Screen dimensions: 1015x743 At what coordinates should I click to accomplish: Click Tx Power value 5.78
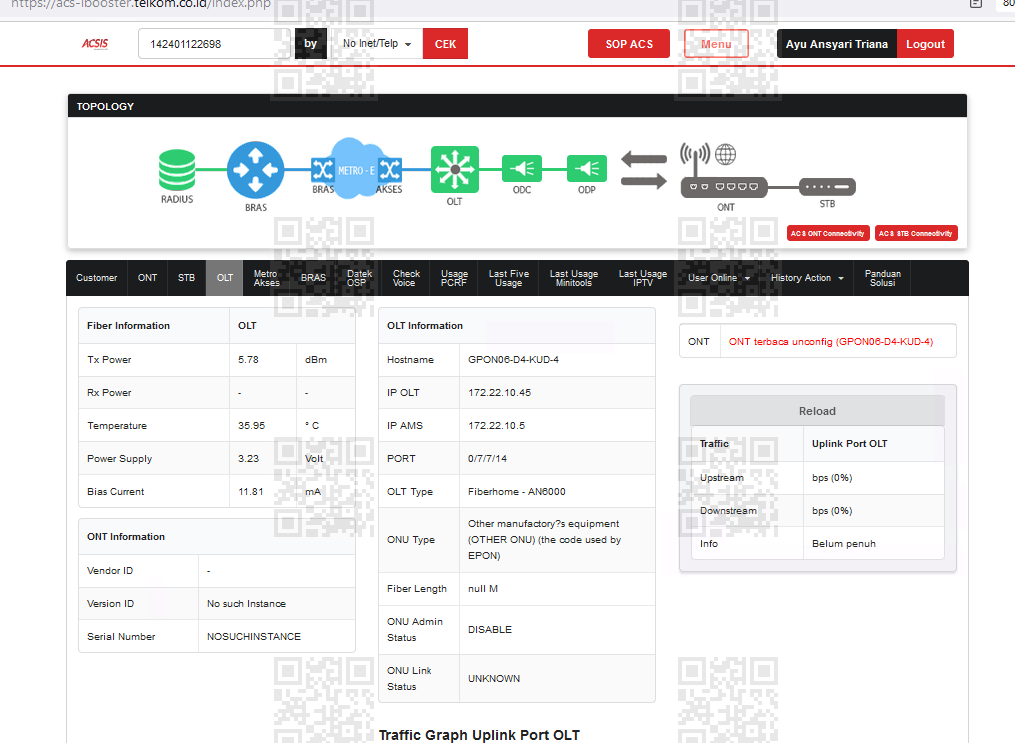(249, 360)
